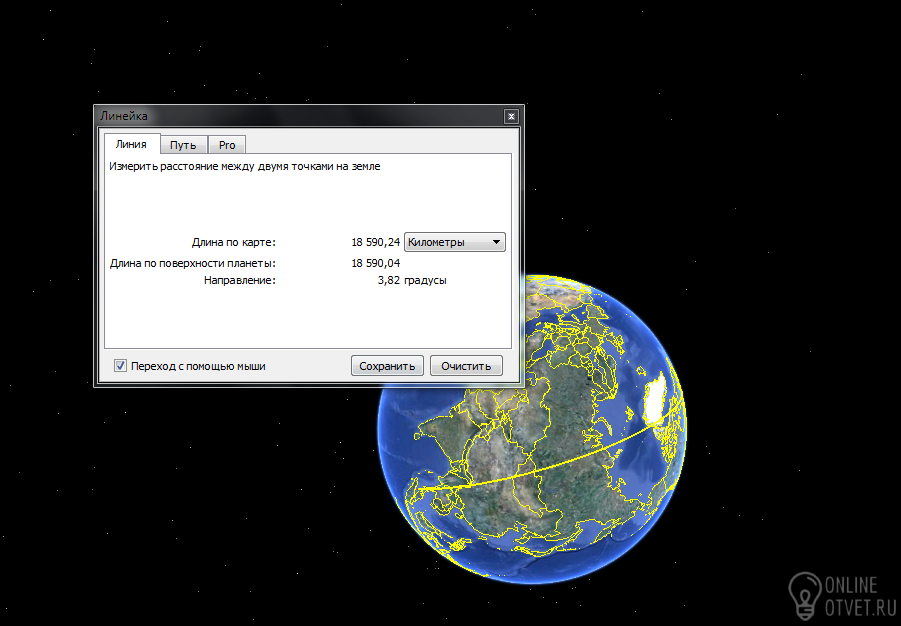This screenshot has width=901, height=626.
Task: Close the Линейка ruler dialog
Action: point(511,116)
